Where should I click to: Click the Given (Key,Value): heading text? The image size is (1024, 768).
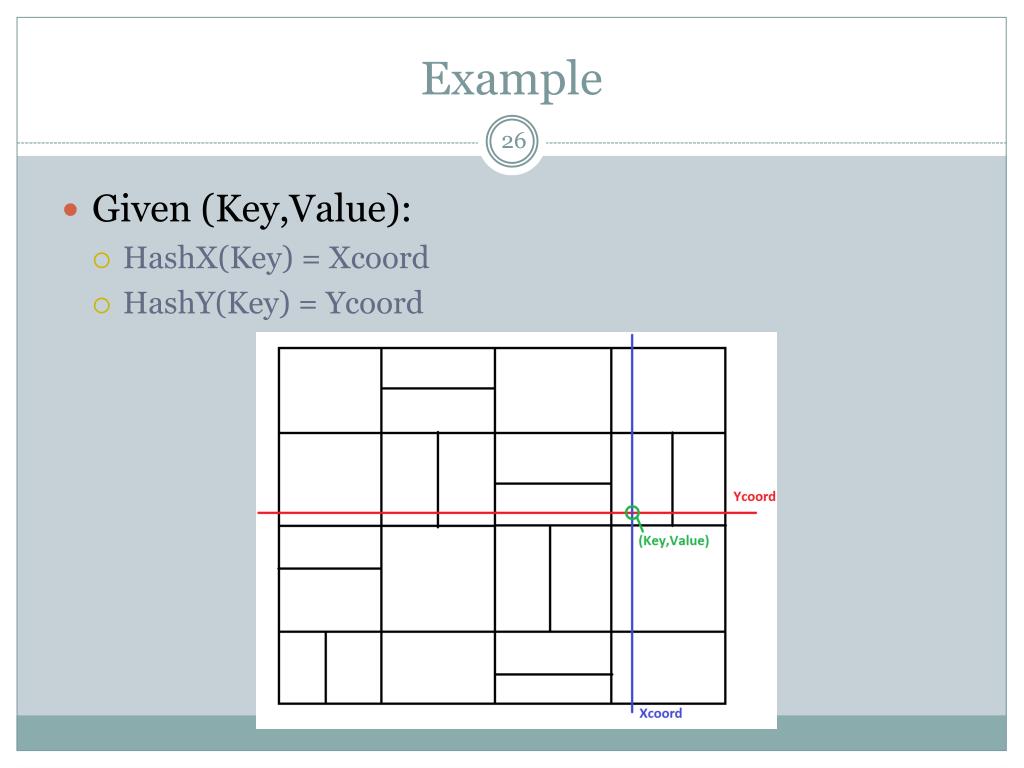251,210
